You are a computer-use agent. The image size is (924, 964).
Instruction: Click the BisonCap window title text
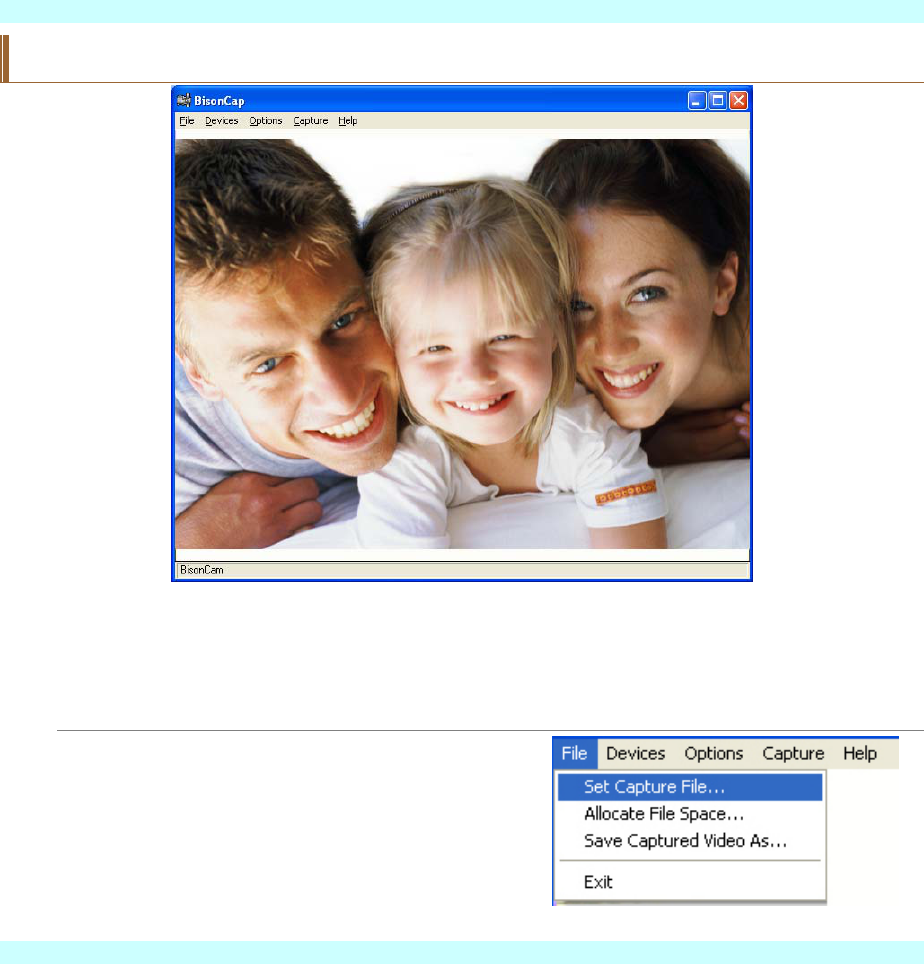(219, 101)
